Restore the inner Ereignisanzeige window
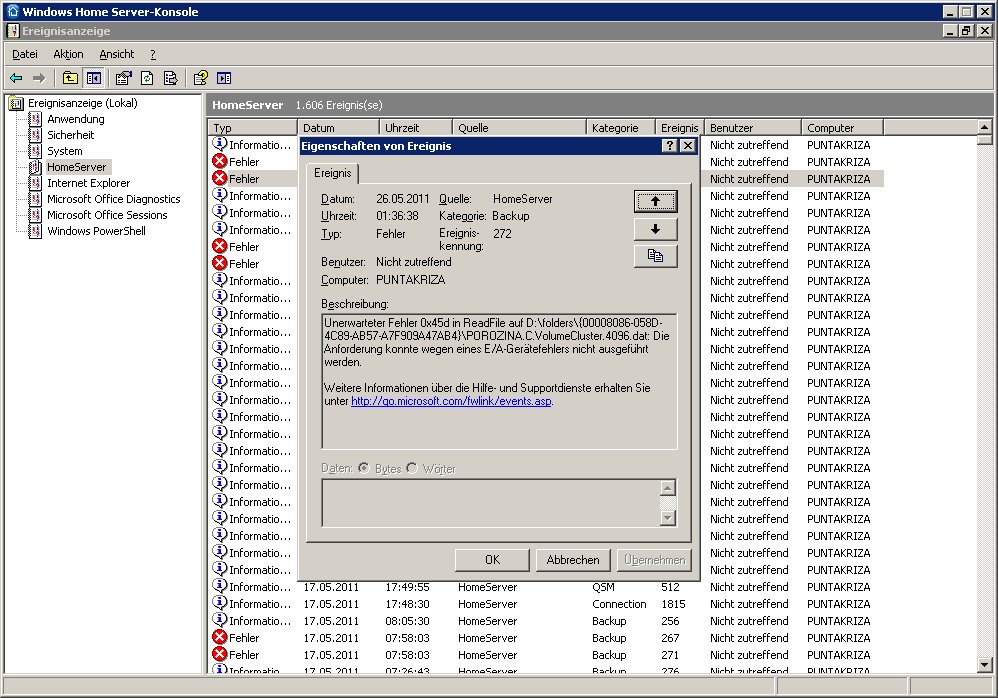 pos(966,30)
